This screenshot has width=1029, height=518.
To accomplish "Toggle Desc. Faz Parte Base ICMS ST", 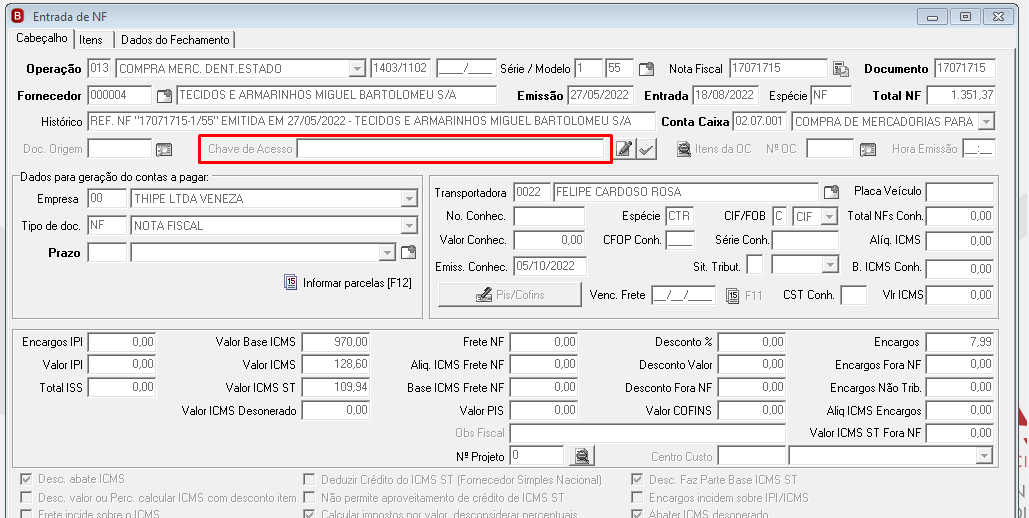I will (x=637, y=479).
